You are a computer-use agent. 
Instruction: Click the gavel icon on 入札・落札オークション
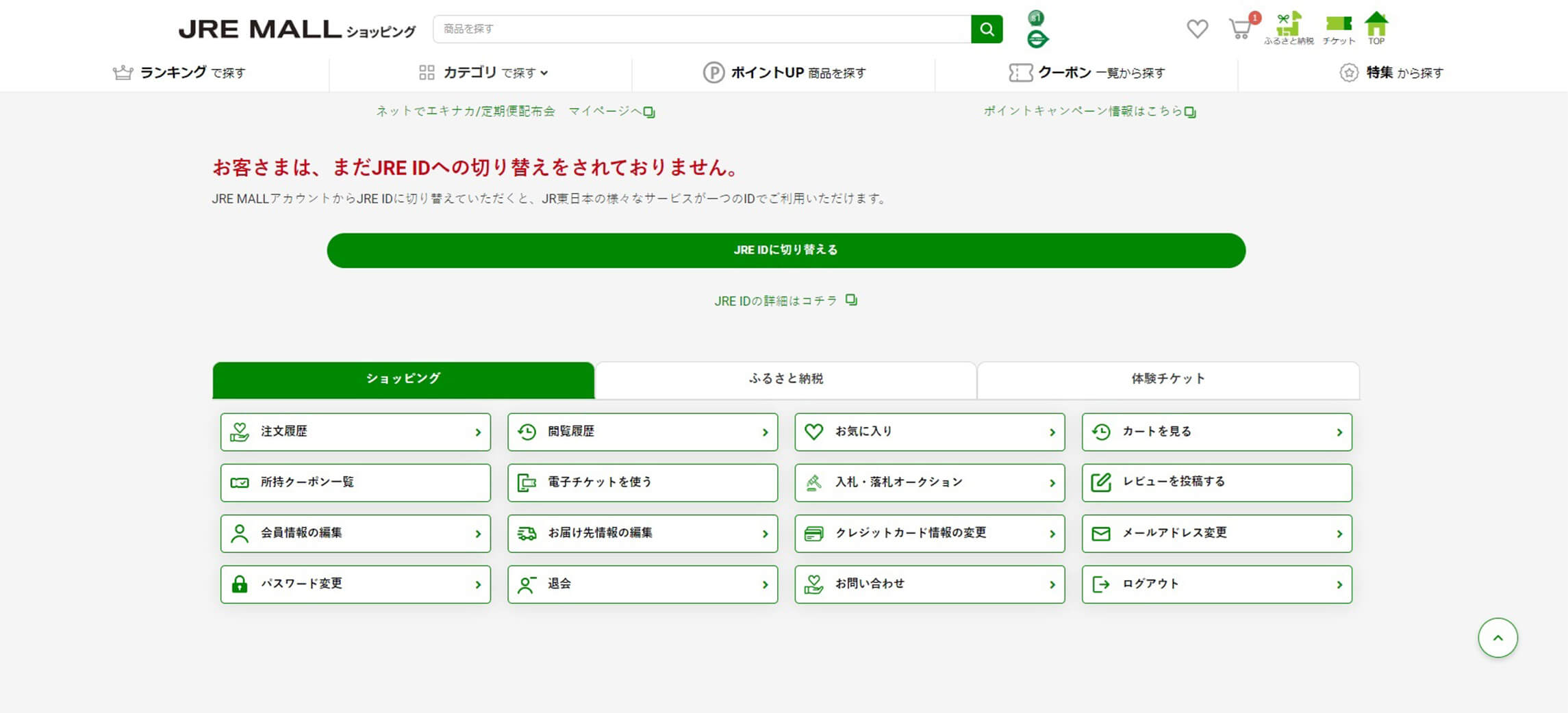pos(813,482)
